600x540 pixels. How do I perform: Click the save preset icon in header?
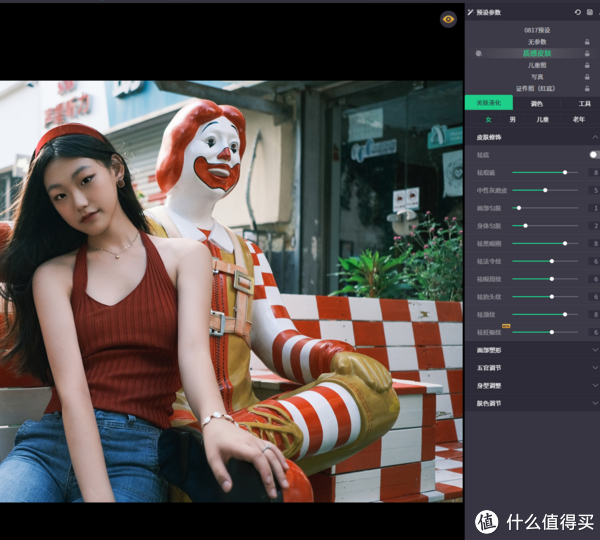[x=590, y=13]
